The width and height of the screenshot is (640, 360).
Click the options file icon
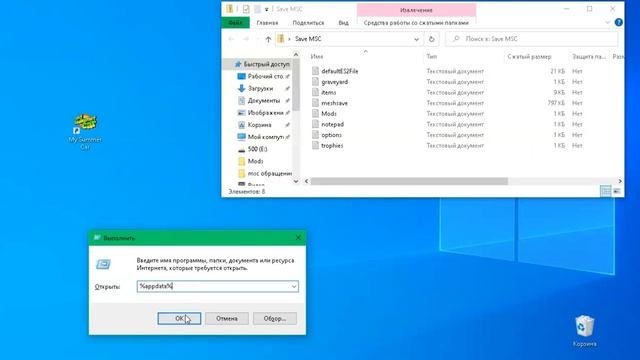[x=315, y=135]
